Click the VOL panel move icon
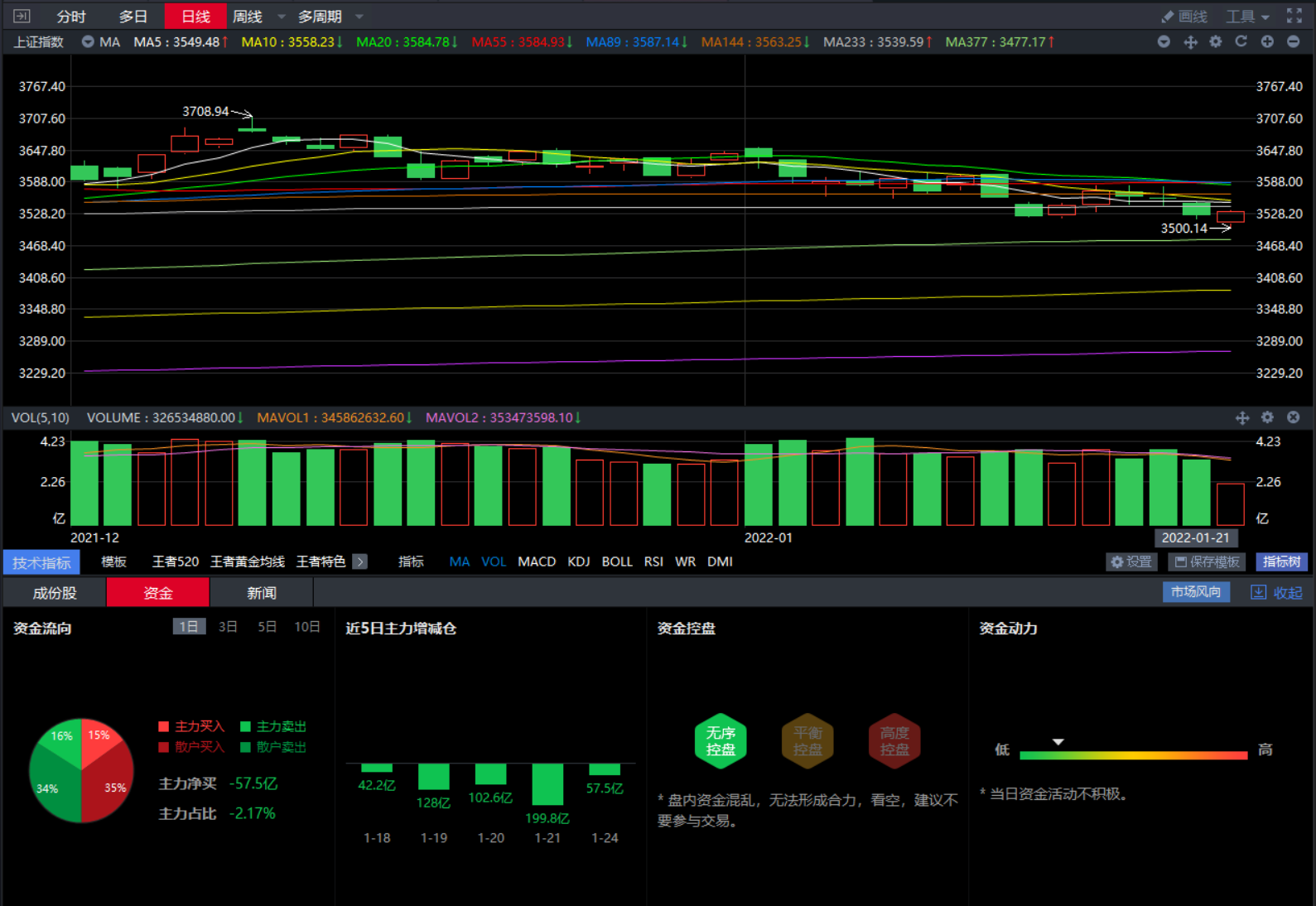 (x=1242, y=418)
